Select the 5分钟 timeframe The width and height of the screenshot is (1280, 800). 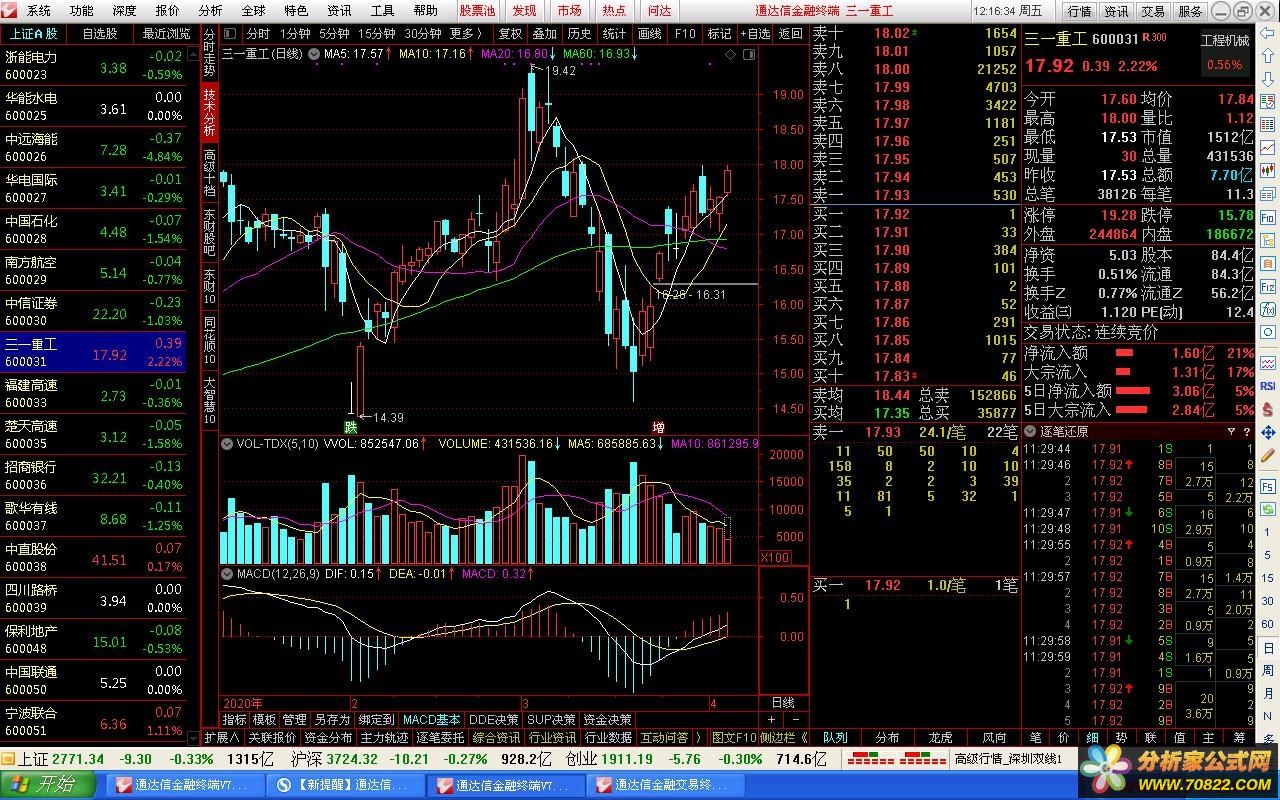[x=334, y=34]
